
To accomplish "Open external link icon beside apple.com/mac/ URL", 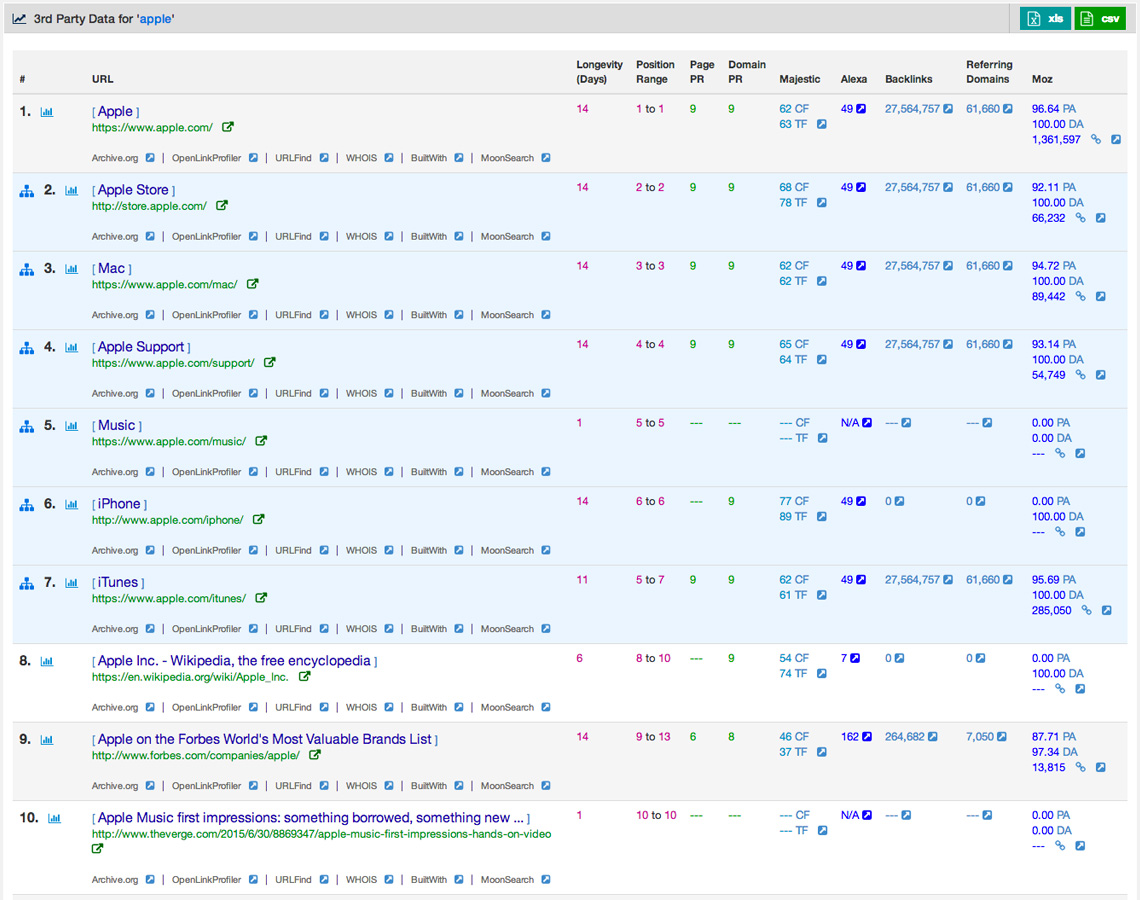I will coord(252,284).
